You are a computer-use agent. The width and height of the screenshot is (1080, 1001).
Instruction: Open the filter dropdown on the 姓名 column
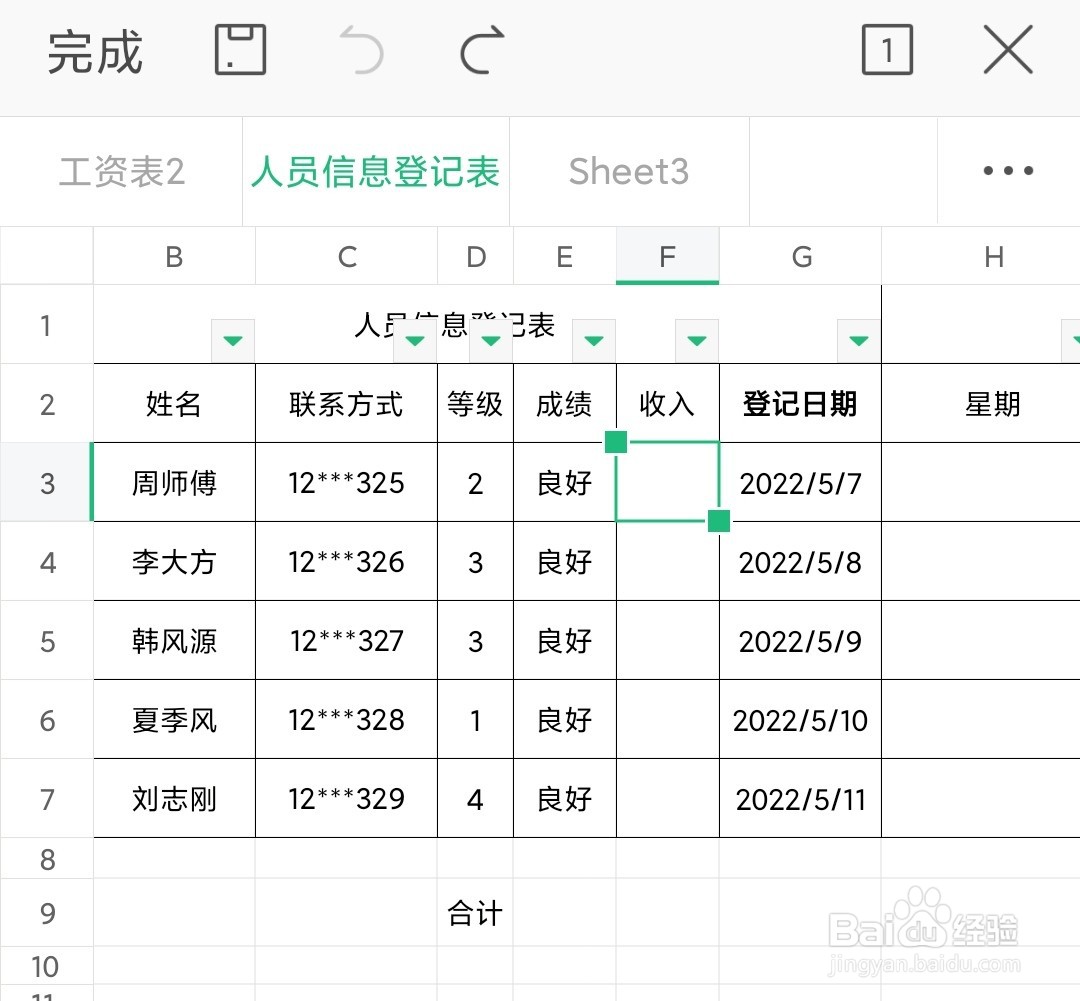coord(232,340)
